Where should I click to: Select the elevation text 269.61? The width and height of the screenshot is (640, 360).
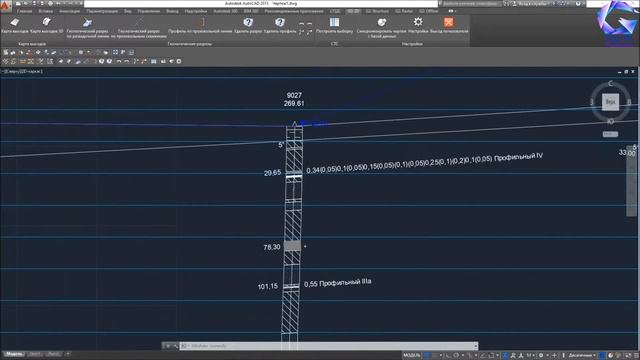(x=294, y=104)
